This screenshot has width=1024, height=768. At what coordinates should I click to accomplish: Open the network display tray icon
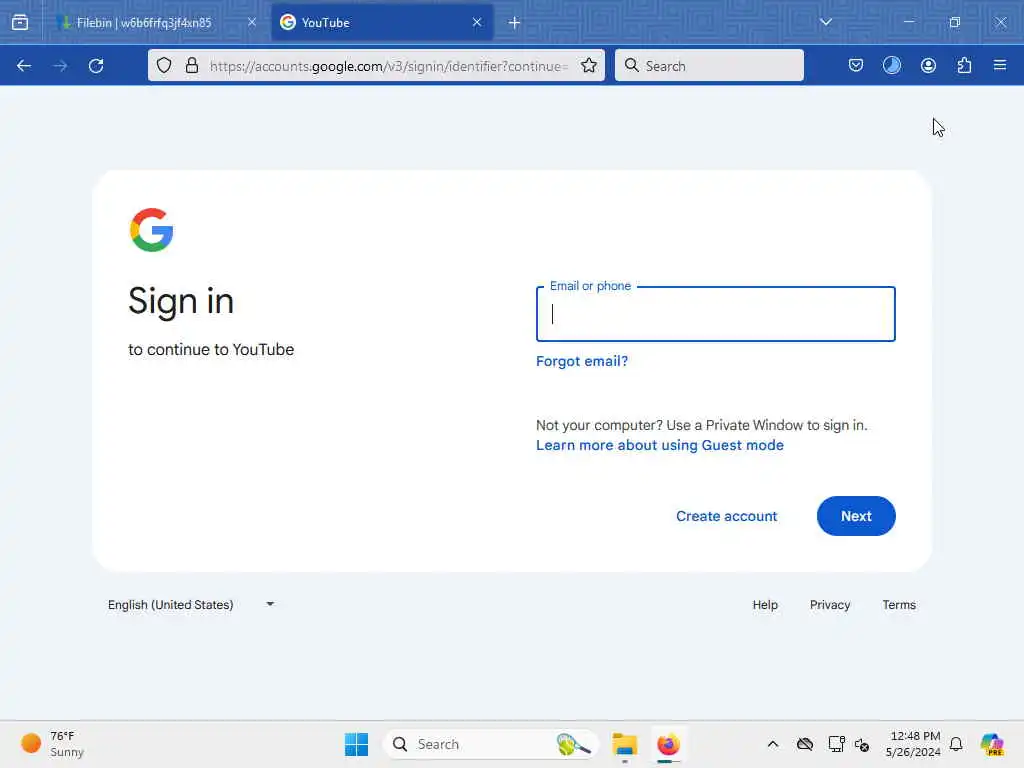(836, 744)
